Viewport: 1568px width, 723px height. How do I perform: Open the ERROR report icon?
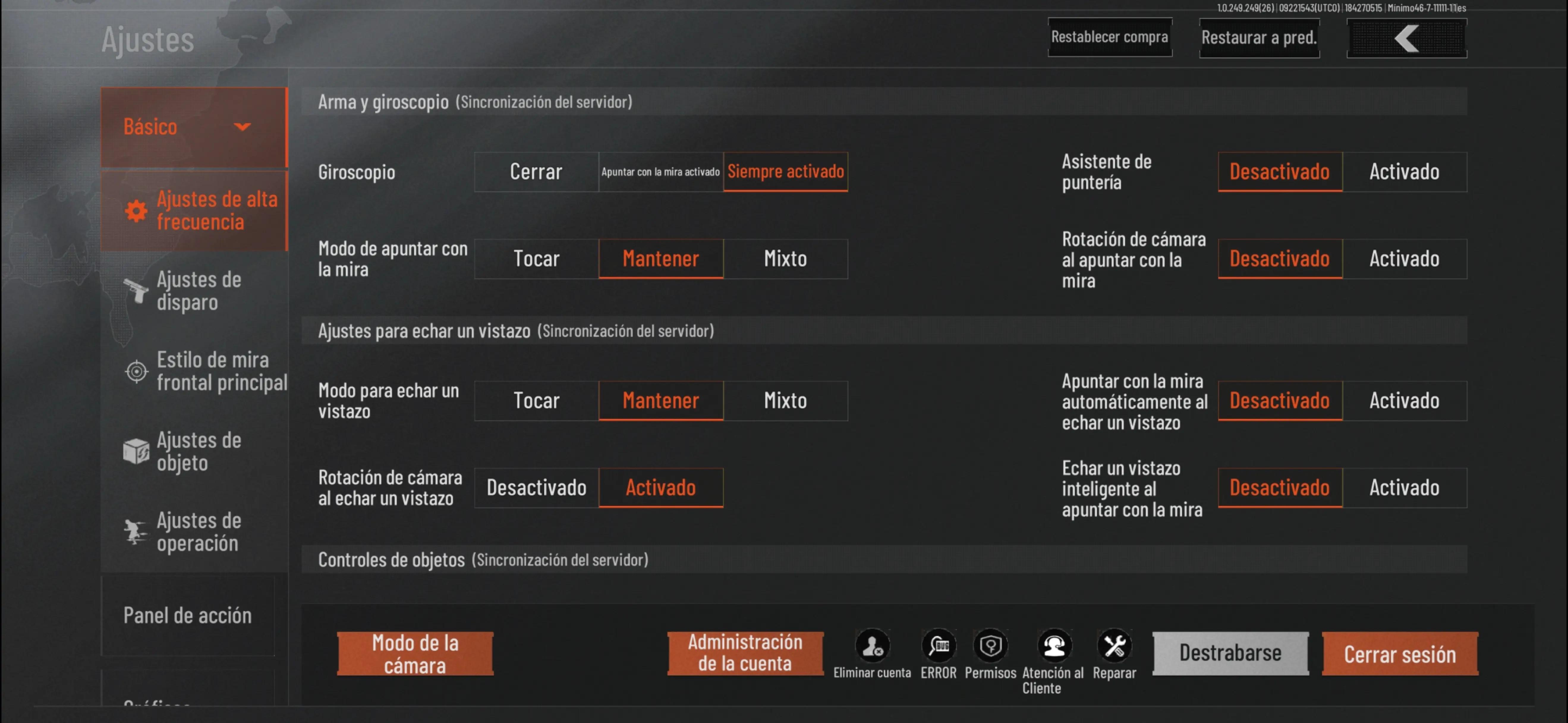(939, 646)
